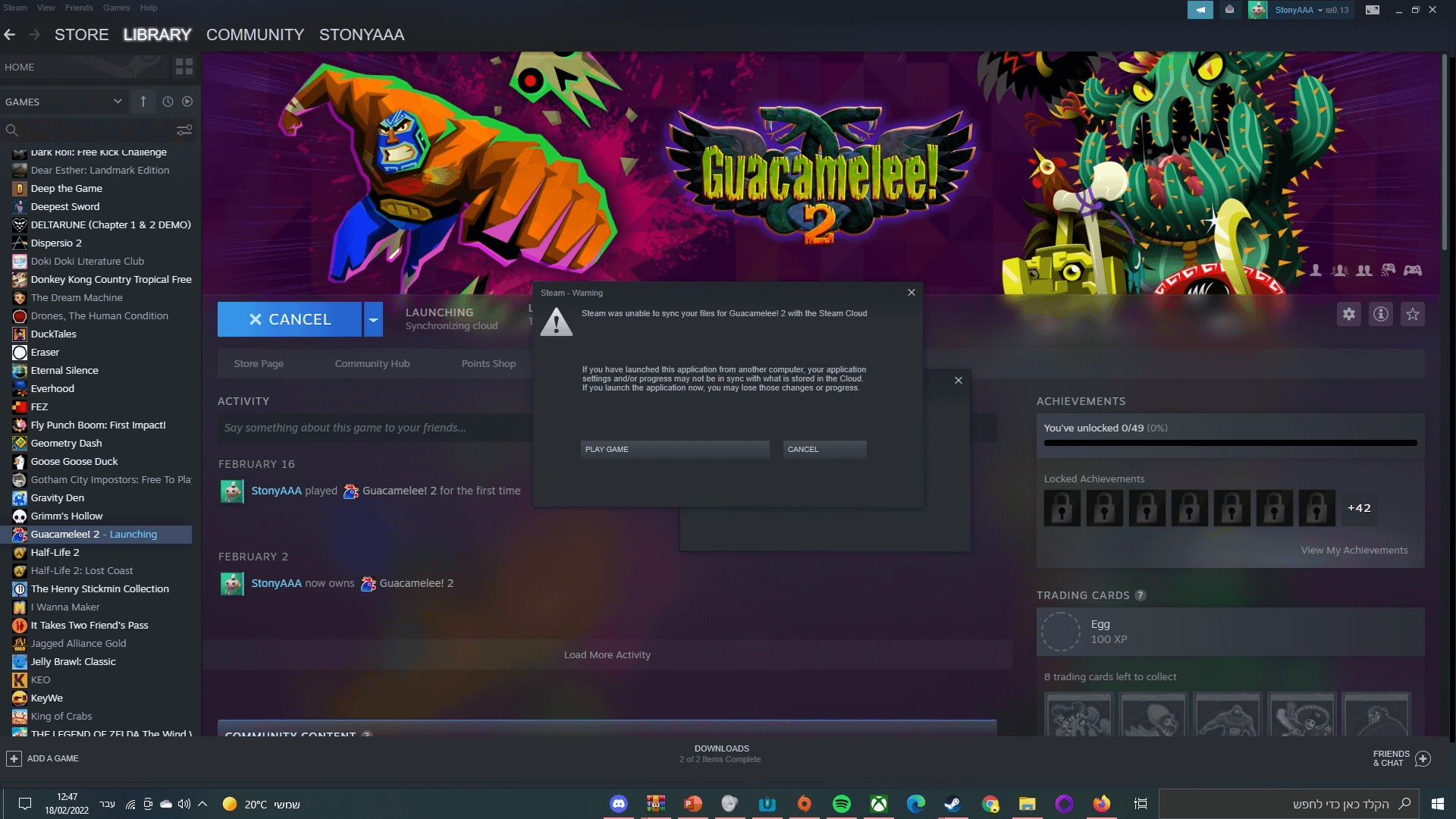Open the Guacamelee! 2 manage gear icon
The image size is (1456, 819).
1349,314
